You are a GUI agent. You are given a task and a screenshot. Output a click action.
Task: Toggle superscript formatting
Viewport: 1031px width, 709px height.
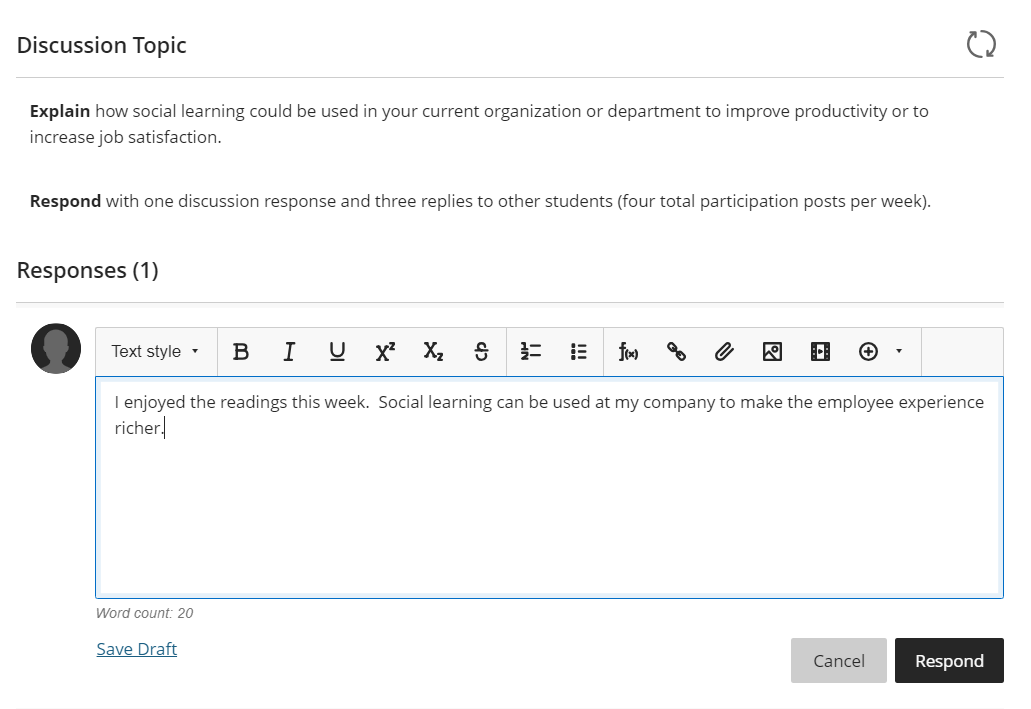click(385, 352)
